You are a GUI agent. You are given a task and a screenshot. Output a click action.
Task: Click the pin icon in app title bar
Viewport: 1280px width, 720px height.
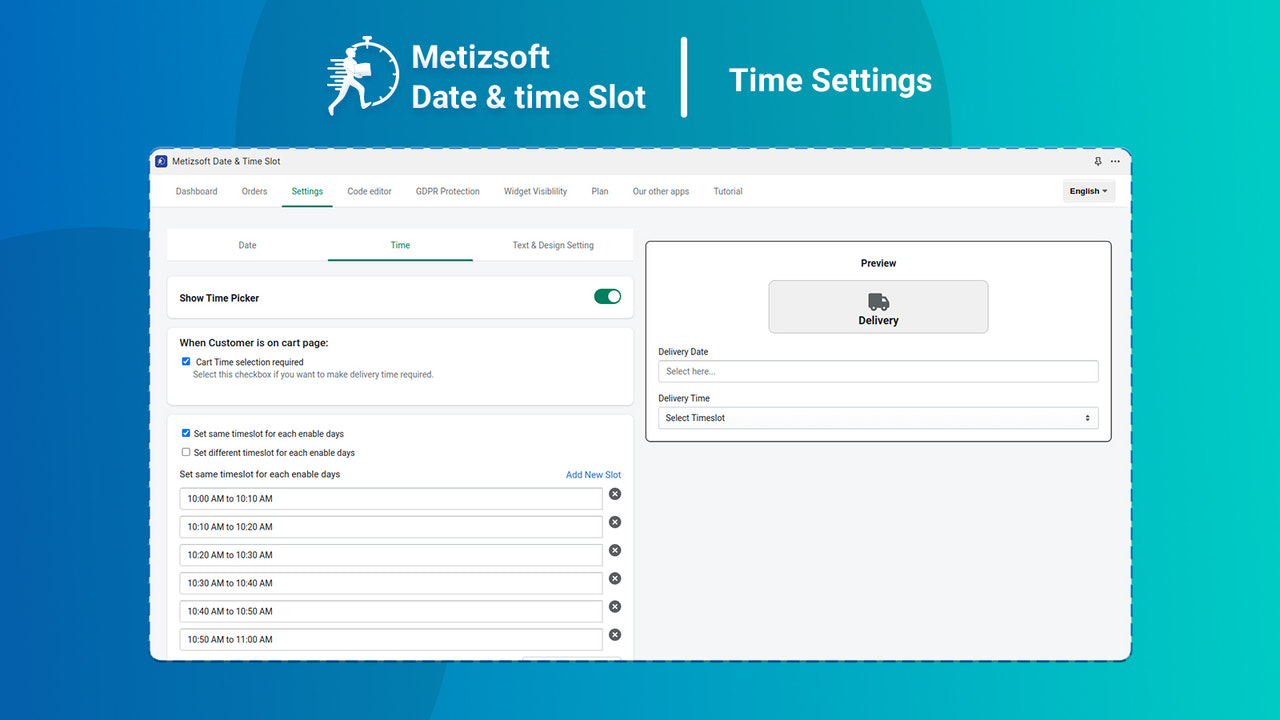click(x=1098, y=161)
